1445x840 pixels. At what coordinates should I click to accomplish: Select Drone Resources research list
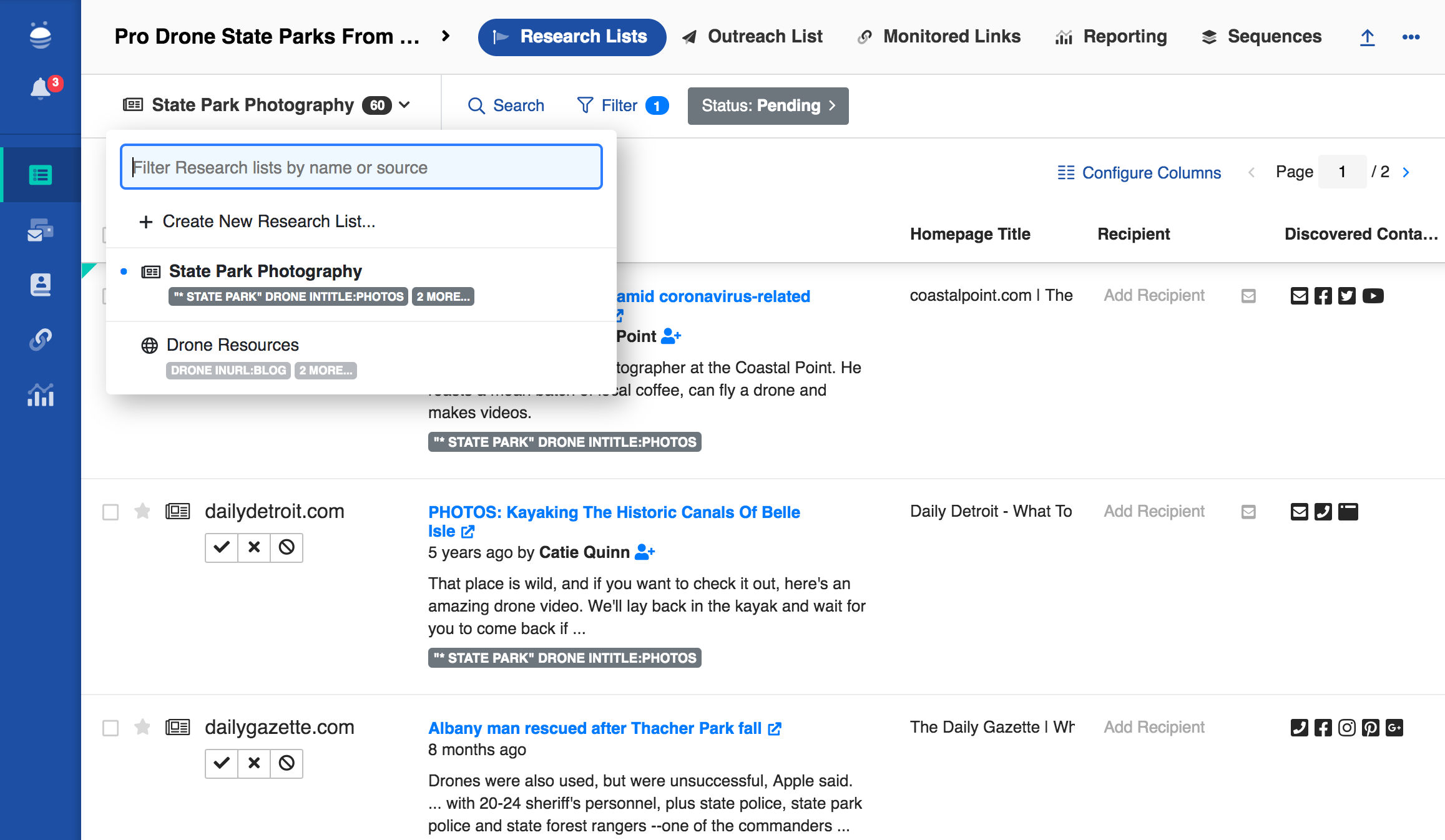point(233,345)
